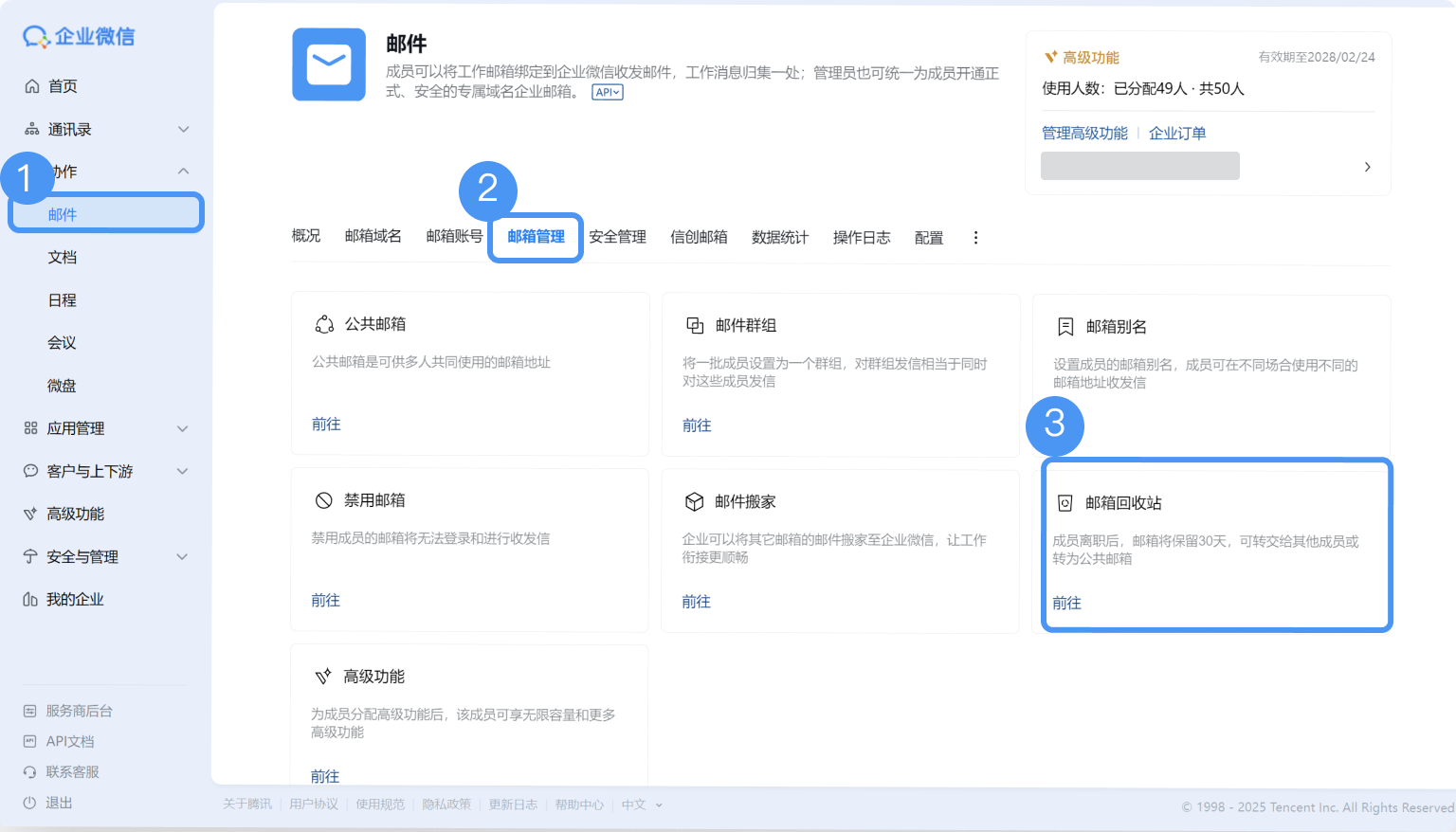Click the 首页 home icon
The height and width of the screenshot is (832, 1456).
pos(31,86)
